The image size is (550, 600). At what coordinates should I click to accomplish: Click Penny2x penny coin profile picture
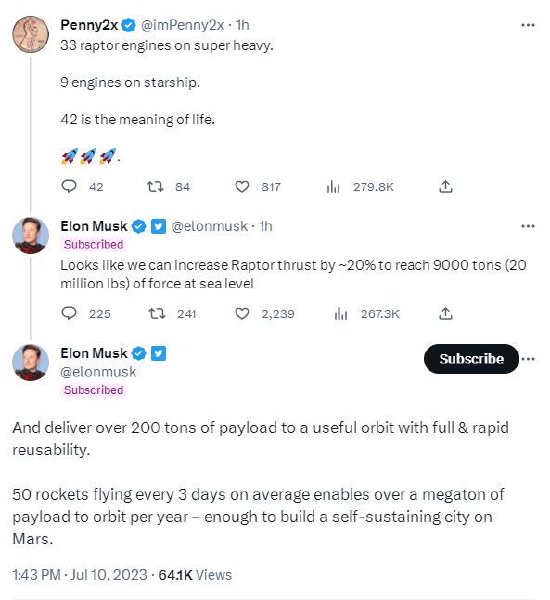31,34
